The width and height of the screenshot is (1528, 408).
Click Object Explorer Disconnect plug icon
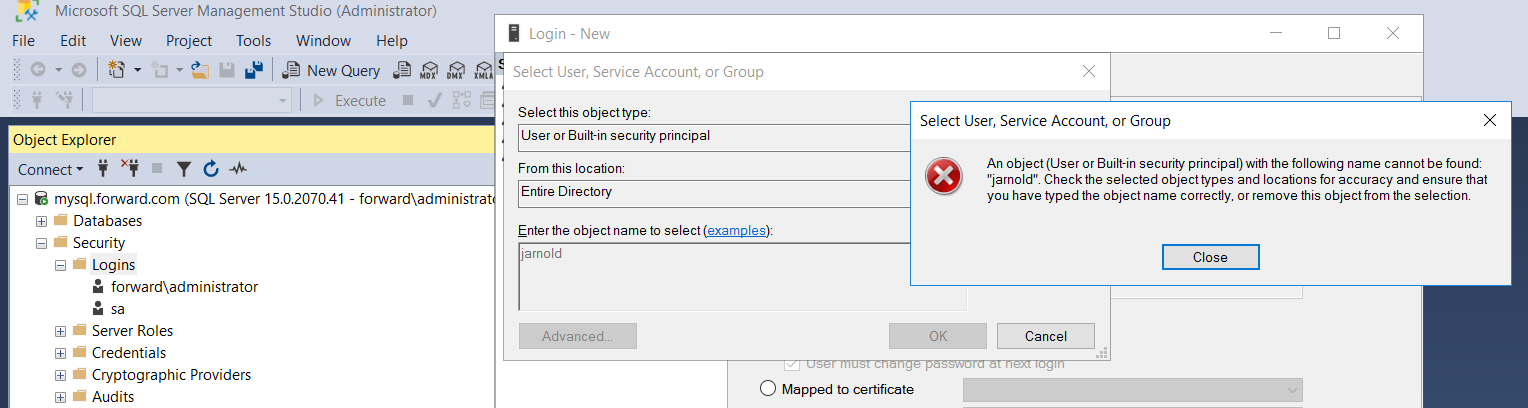tap(129, 169)
